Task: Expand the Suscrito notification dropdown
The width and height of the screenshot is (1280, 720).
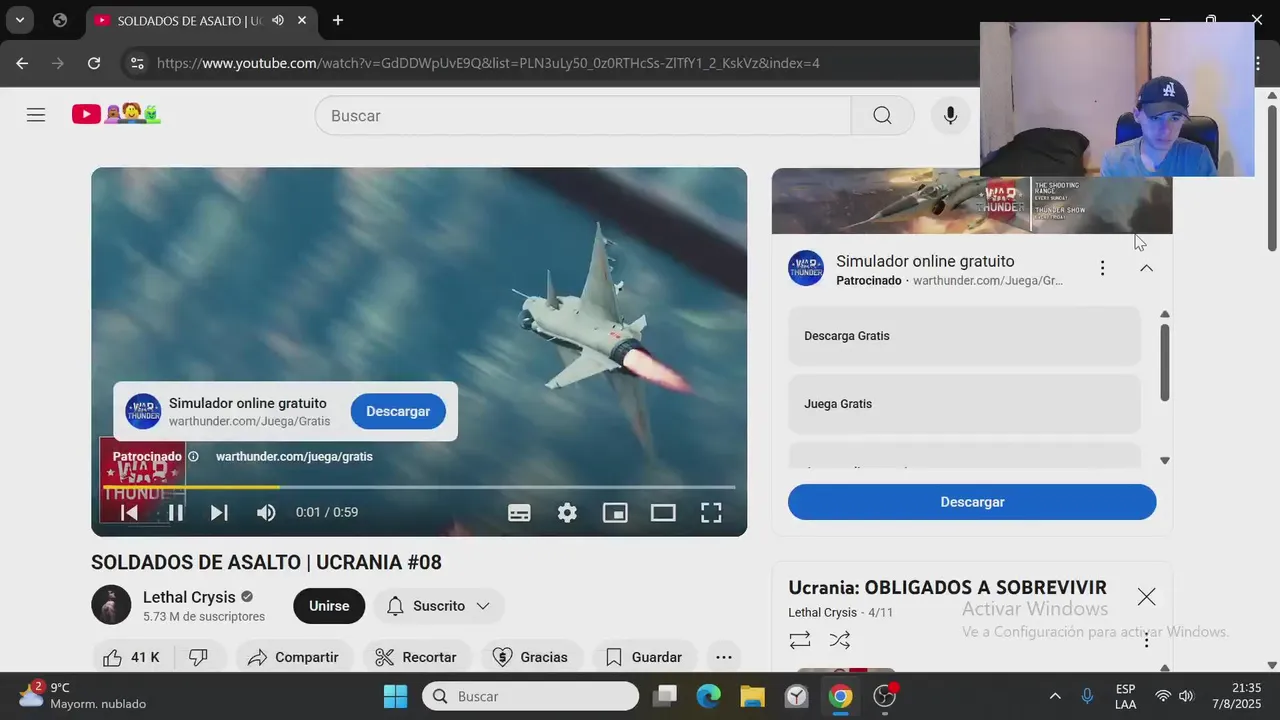Action: (439, 606)
